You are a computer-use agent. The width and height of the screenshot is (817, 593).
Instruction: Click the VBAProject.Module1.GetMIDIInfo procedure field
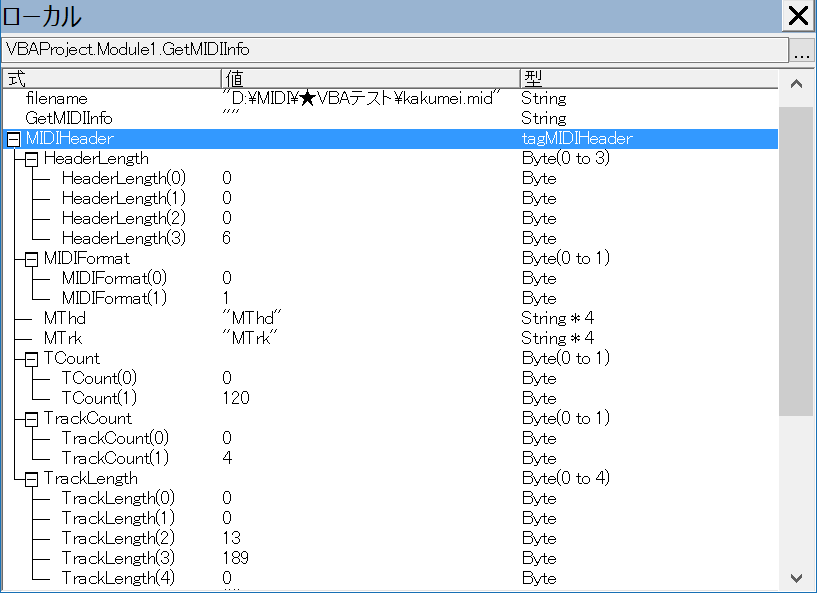[394, 49]
